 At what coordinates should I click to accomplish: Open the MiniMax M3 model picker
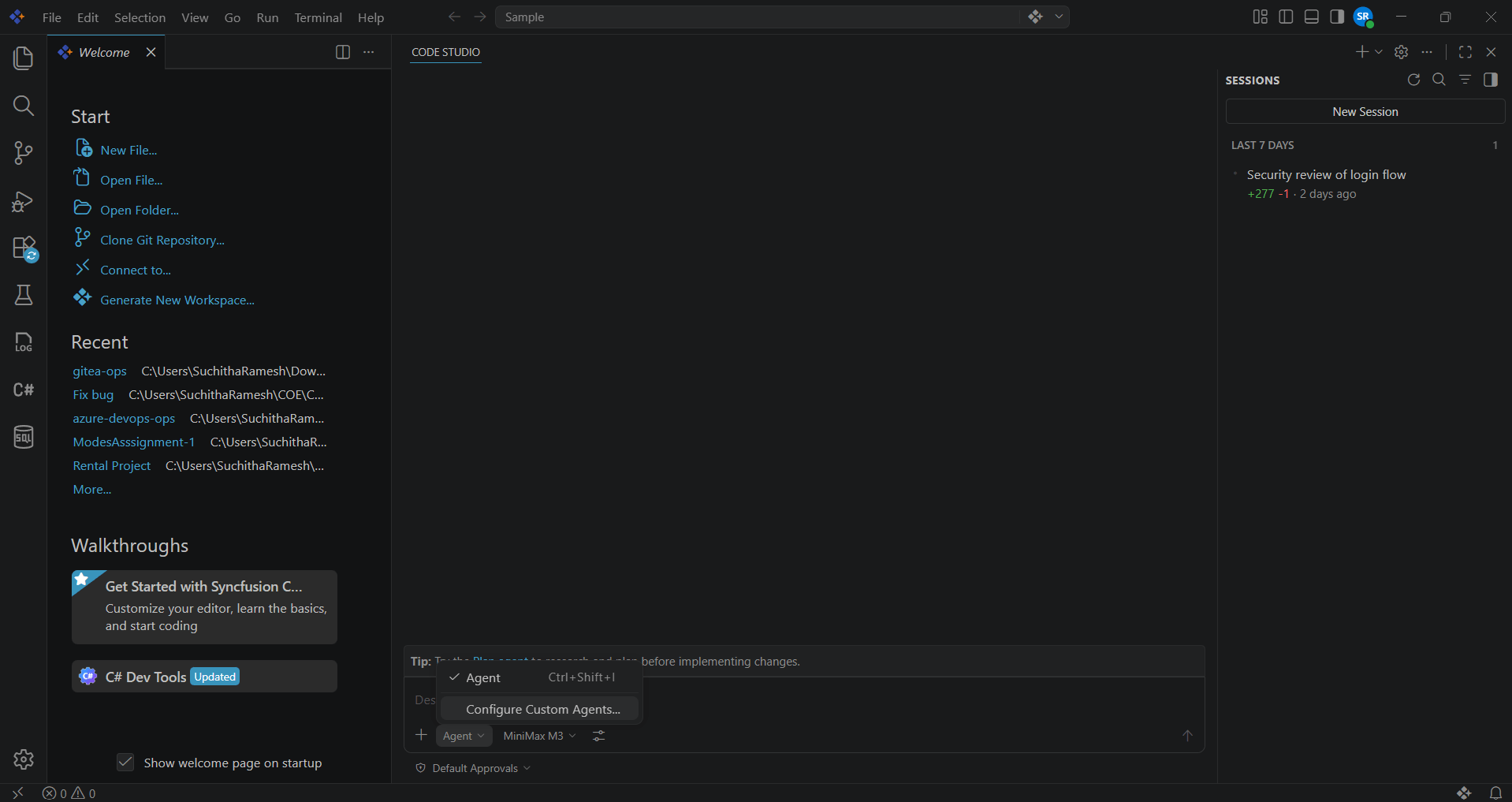(x=539, y=736)
